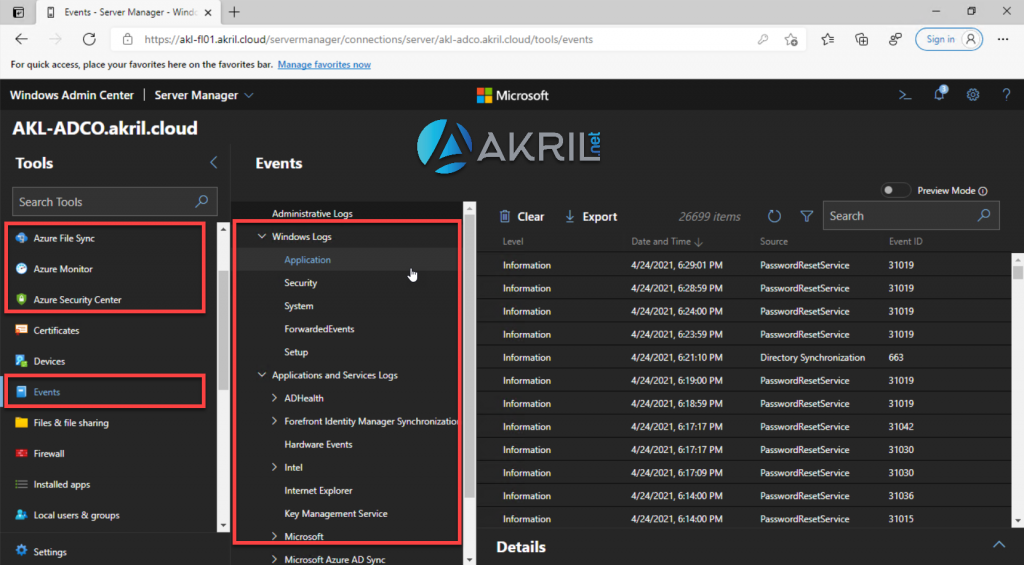
Task: Sort by Date and Time column
Action: pyautogui.click(x=667, y=242)
